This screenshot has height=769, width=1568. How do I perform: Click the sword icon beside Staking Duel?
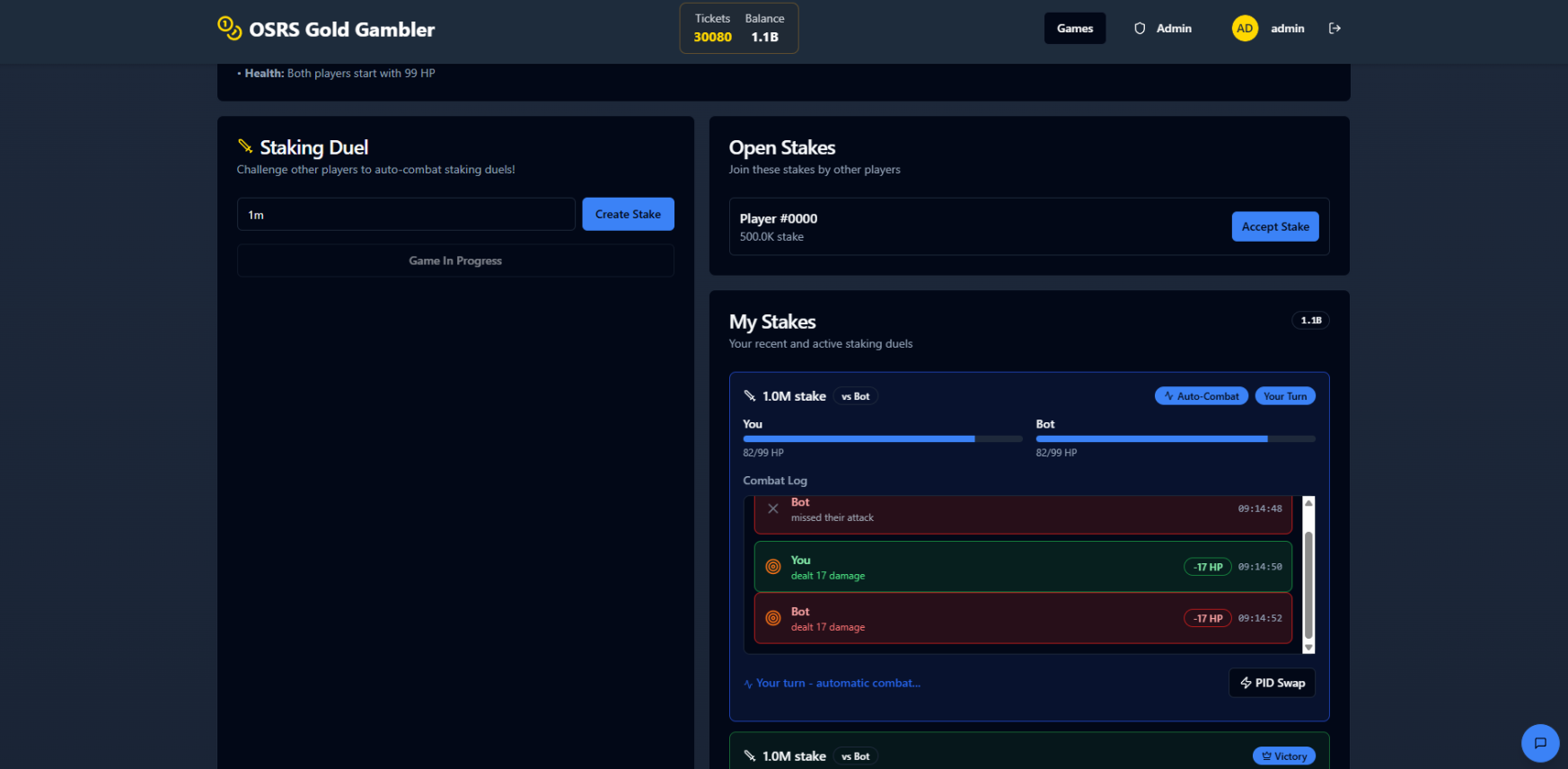tap(245, 146)
